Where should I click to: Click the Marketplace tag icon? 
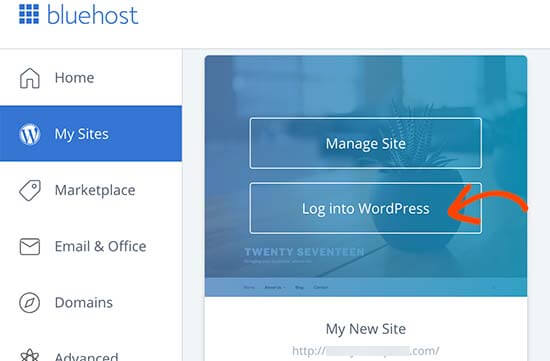coord(29,190)
